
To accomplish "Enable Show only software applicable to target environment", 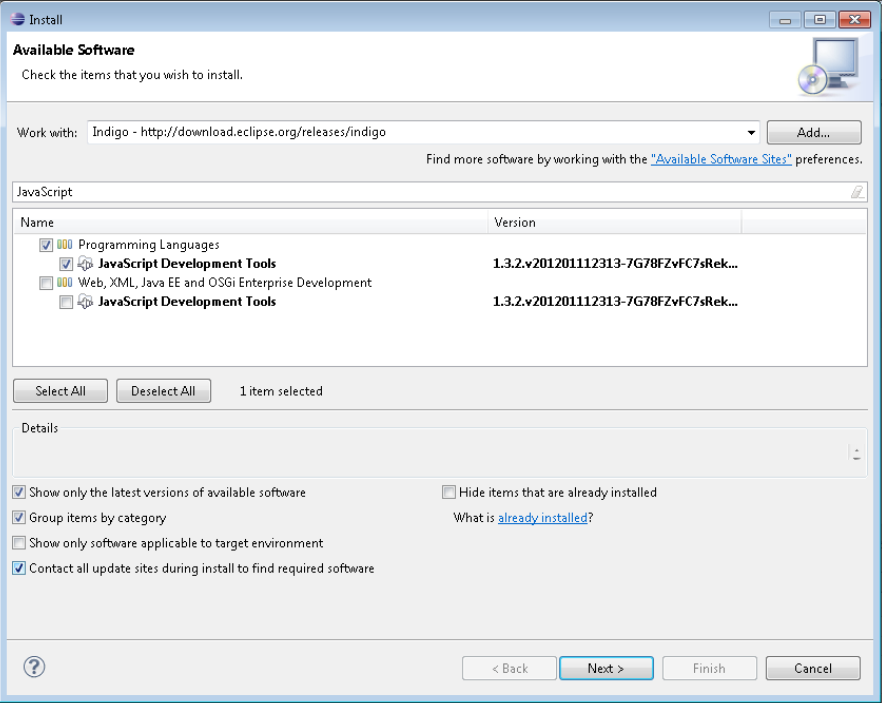I will point(19,543).
